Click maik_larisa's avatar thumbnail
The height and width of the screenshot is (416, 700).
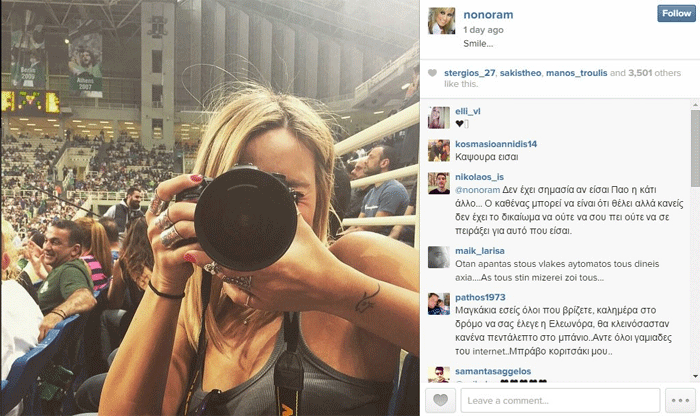[439, 257]
